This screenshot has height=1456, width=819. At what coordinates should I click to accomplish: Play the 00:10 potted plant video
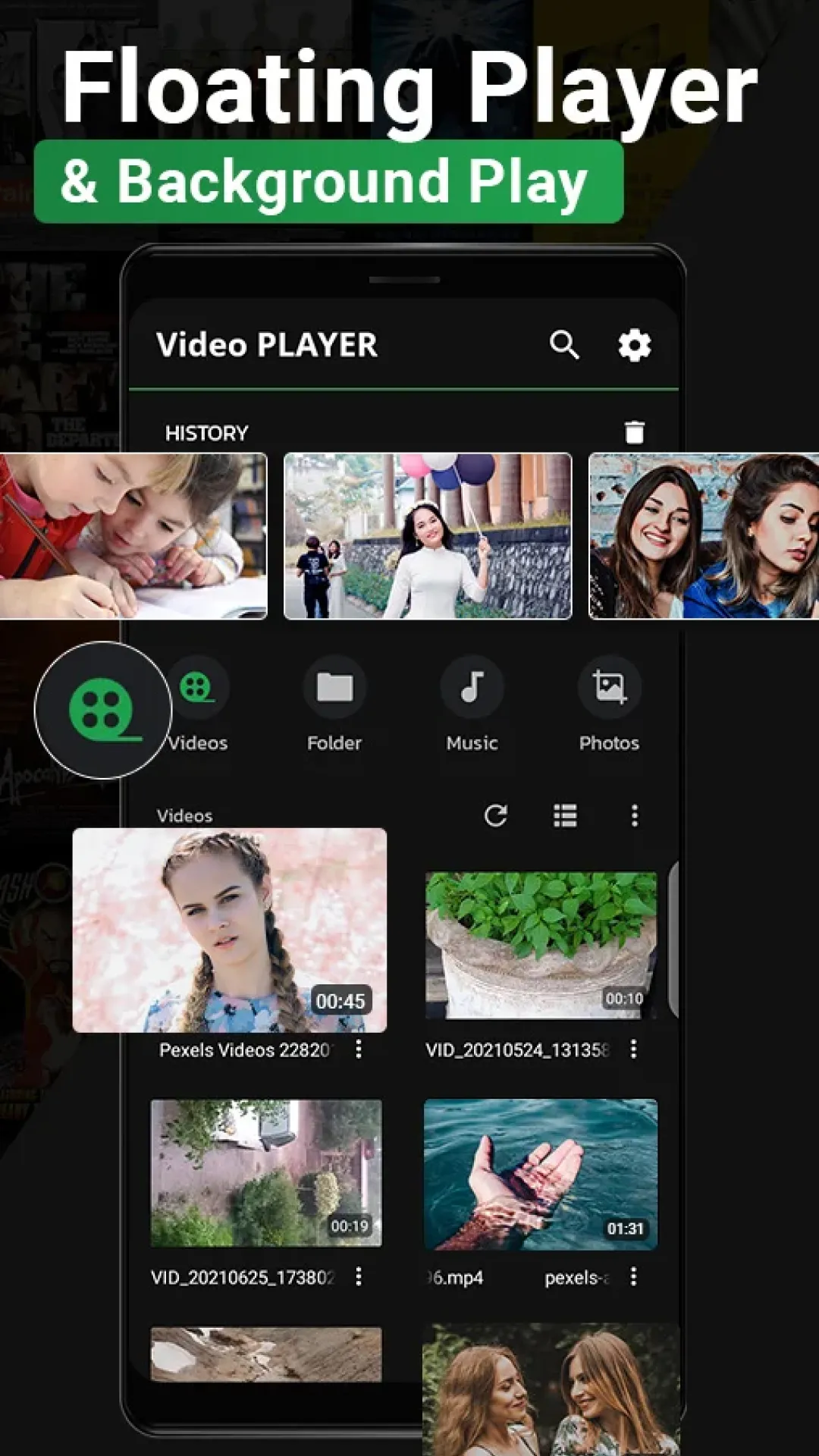(x=541, y=946)
